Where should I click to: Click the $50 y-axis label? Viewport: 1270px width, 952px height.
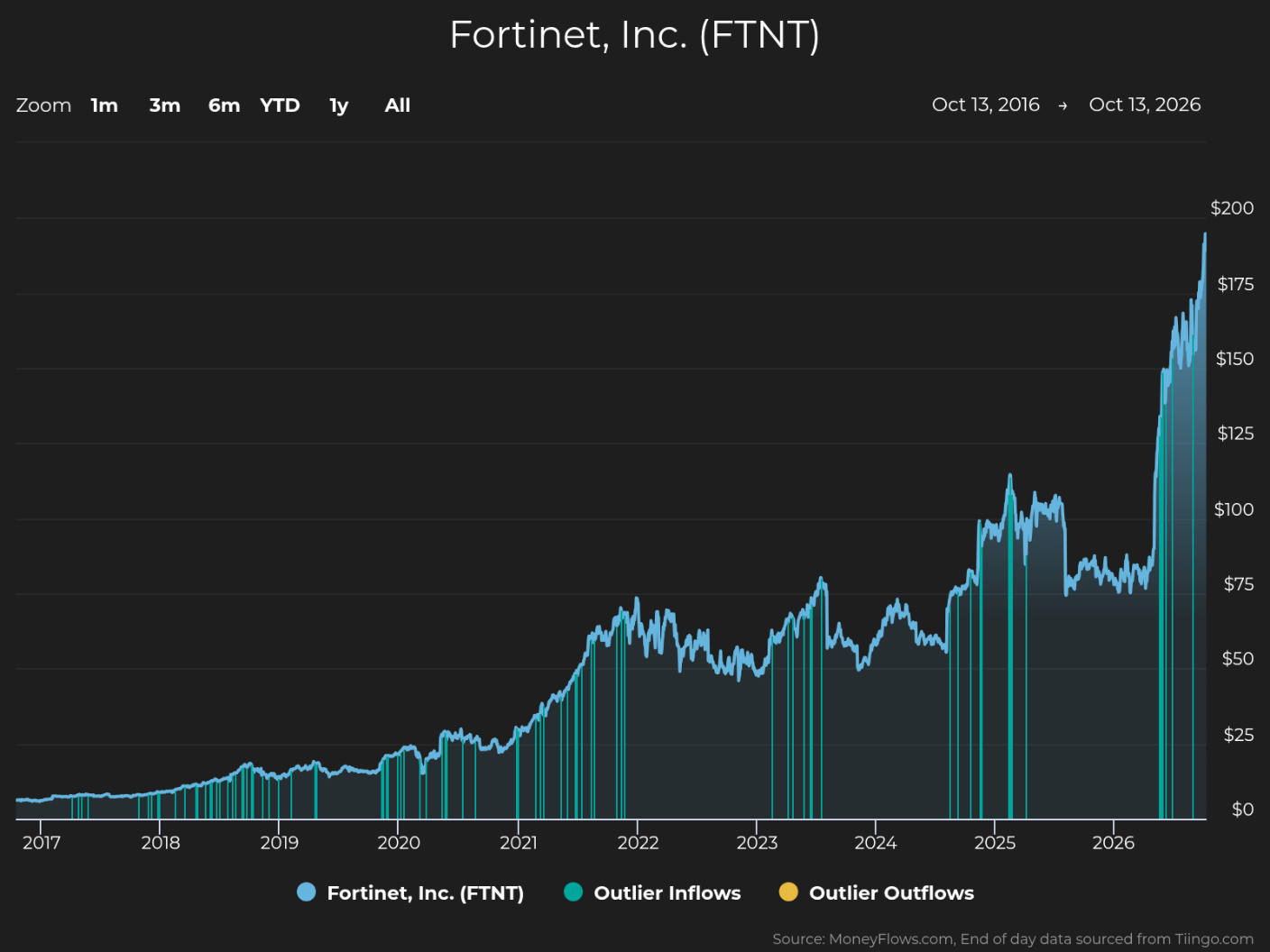(1238, 659)
